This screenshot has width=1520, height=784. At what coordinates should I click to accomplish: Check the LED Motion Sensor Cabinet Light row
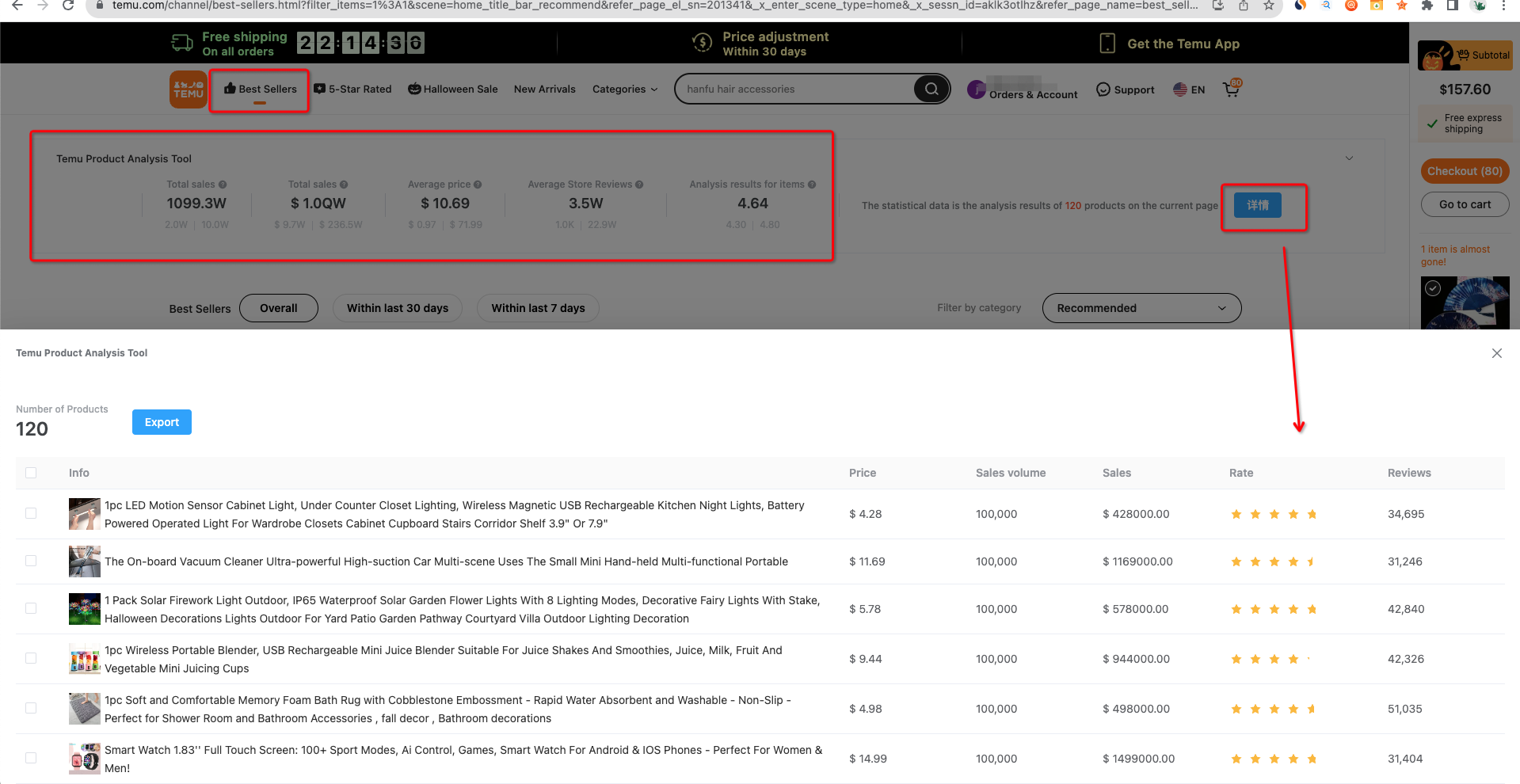tap(31, 513)
